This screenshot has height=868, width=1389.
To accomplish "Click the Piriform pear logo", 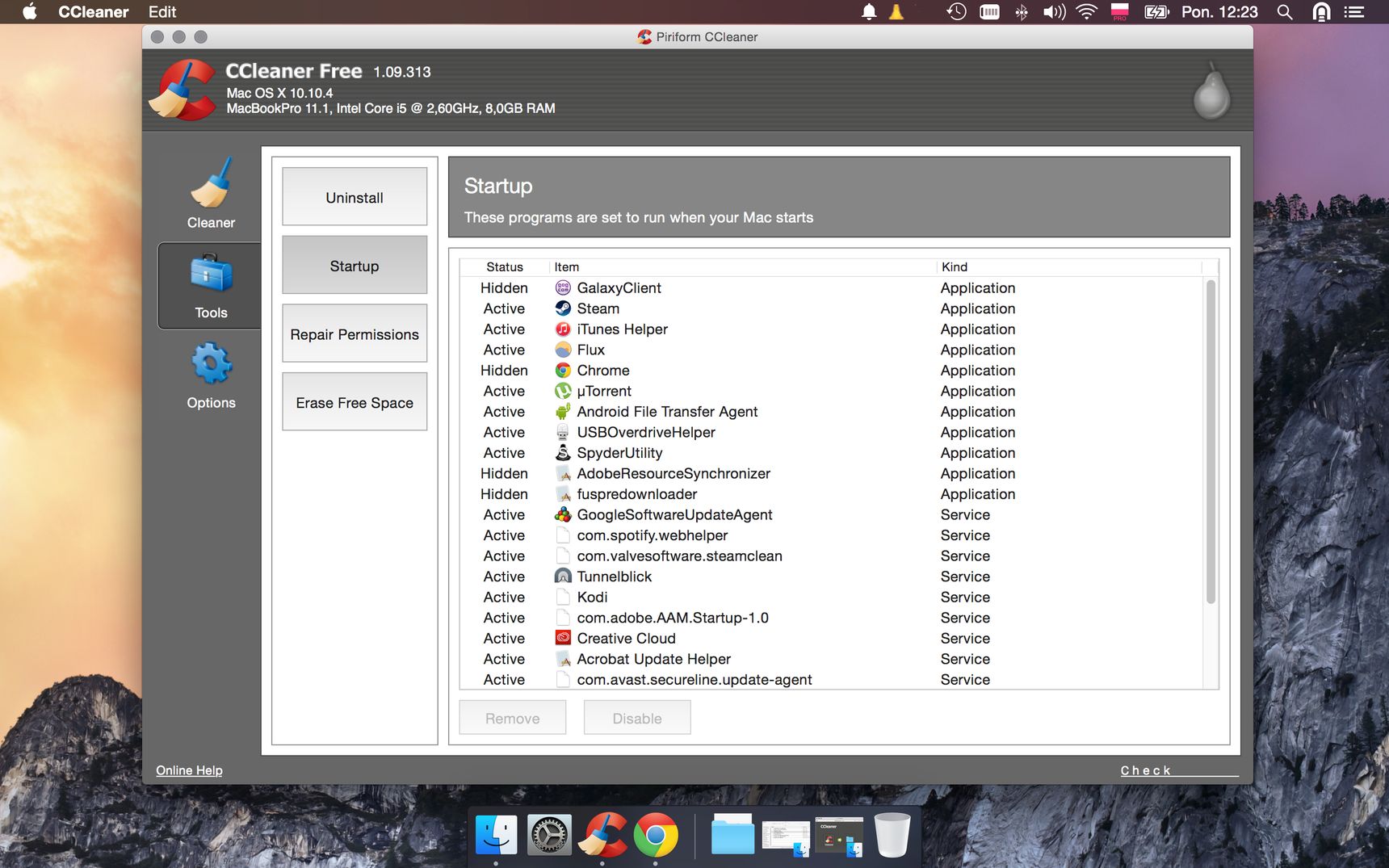I will pyautogui.click(x=1211, y=91).
